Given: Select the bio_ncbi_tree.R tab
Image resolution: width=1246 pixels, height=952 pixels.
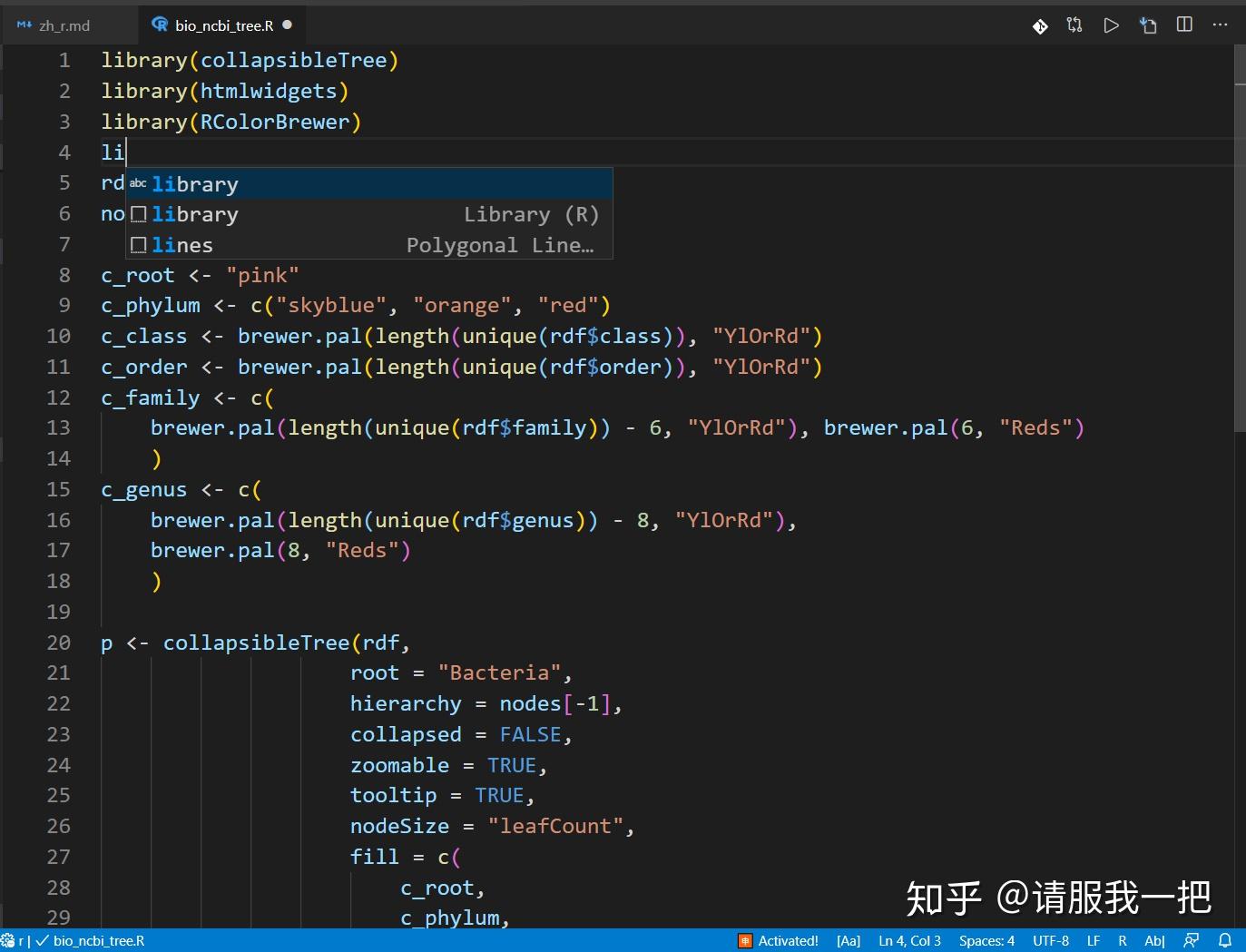Looking at the screenshot, I should point(223,25).
